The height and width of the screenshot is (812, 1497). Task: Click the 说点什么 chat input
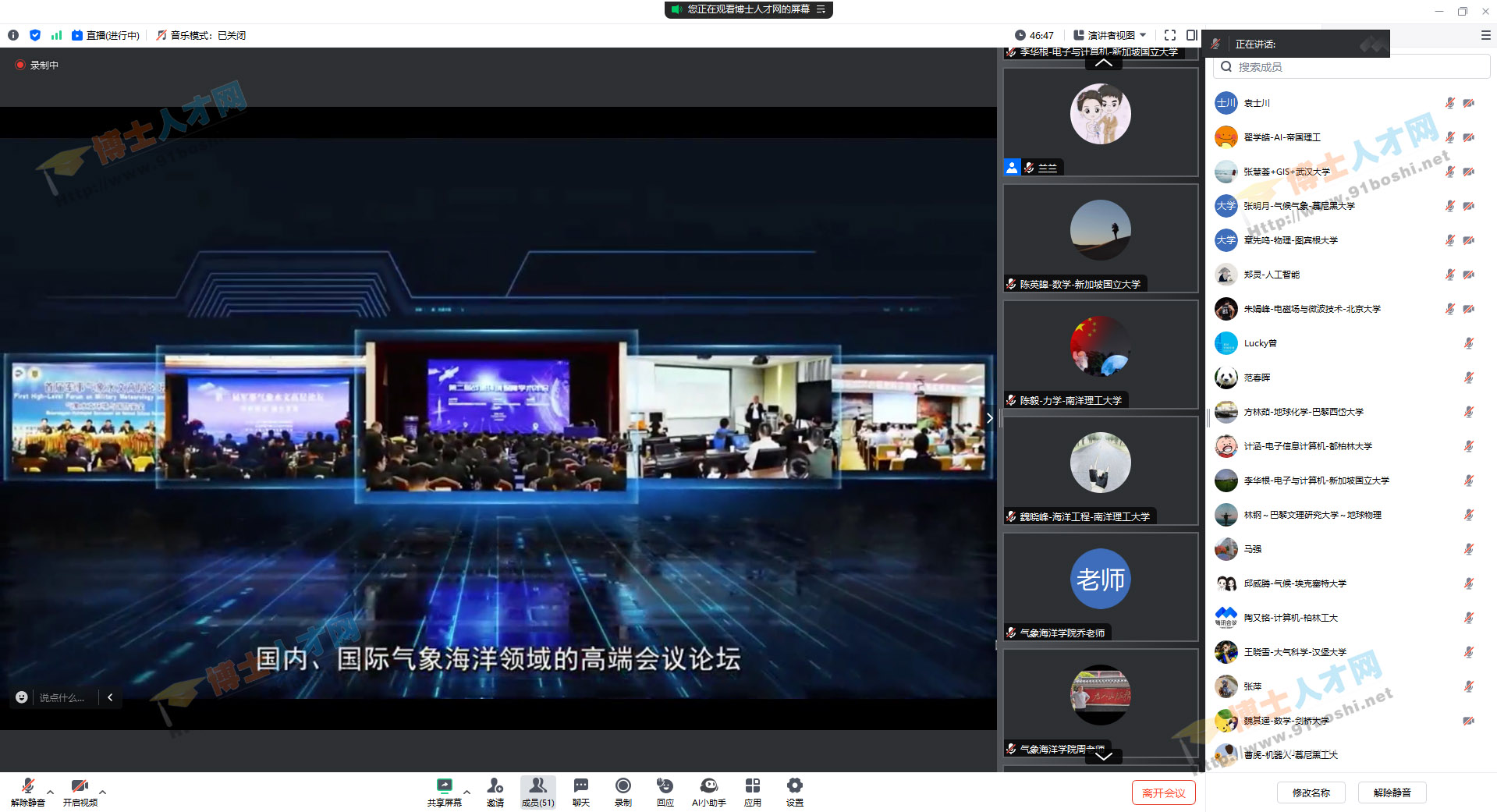click(62, 697)
